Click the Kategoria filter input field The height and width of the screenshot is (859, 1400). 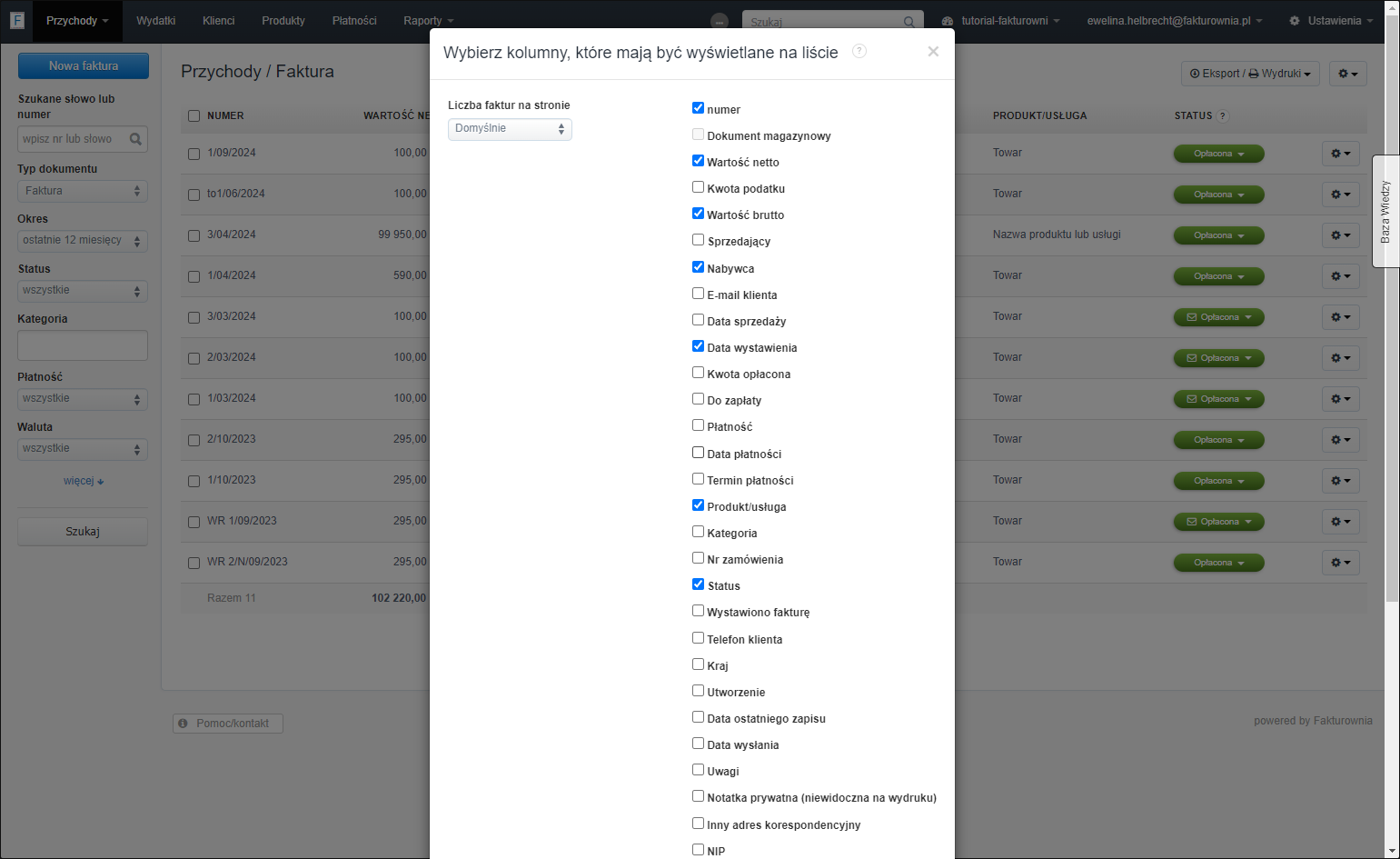point(83,345)
